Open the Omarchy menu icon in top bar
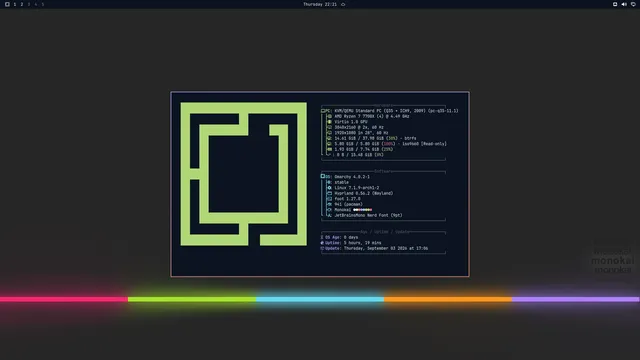The height and width of the screenshot is (360, 640). click(x=7, y=4)
